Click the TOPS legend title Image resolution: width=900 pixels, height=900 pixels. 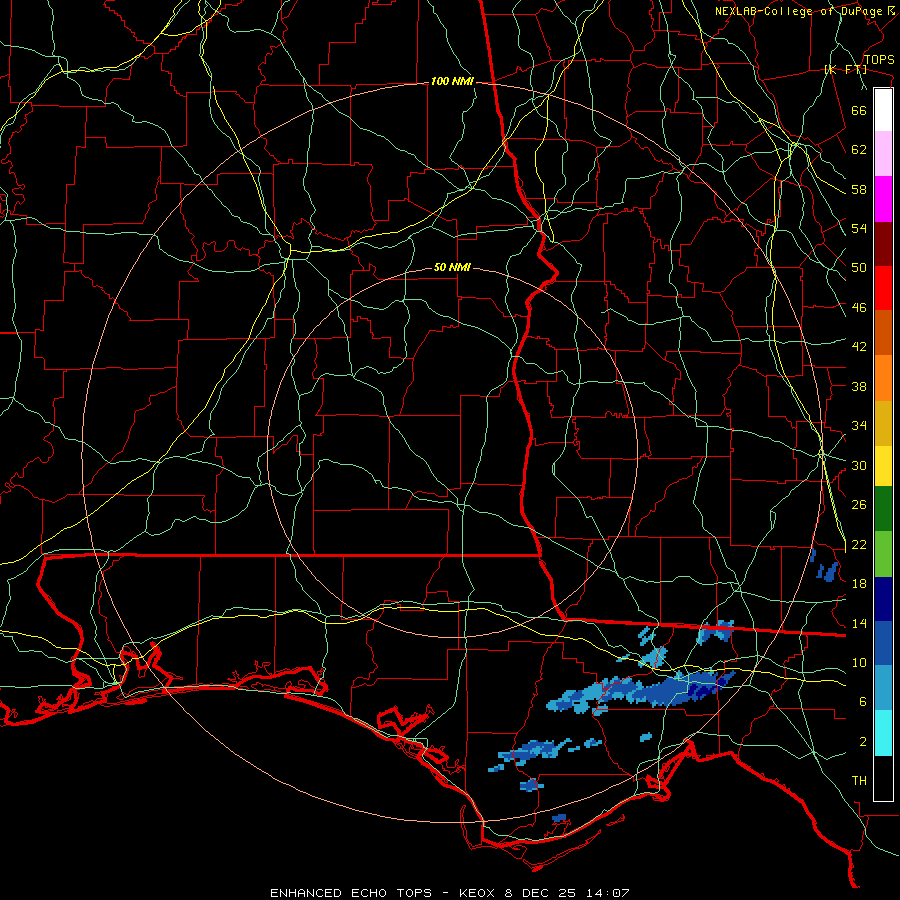pos(879,59)
